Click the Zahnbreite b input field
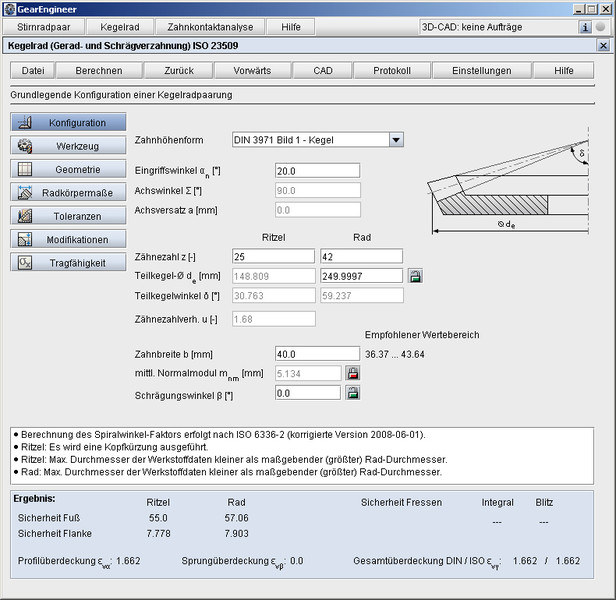The width and height of the screenshot is (616, 600). pos(316,353)
